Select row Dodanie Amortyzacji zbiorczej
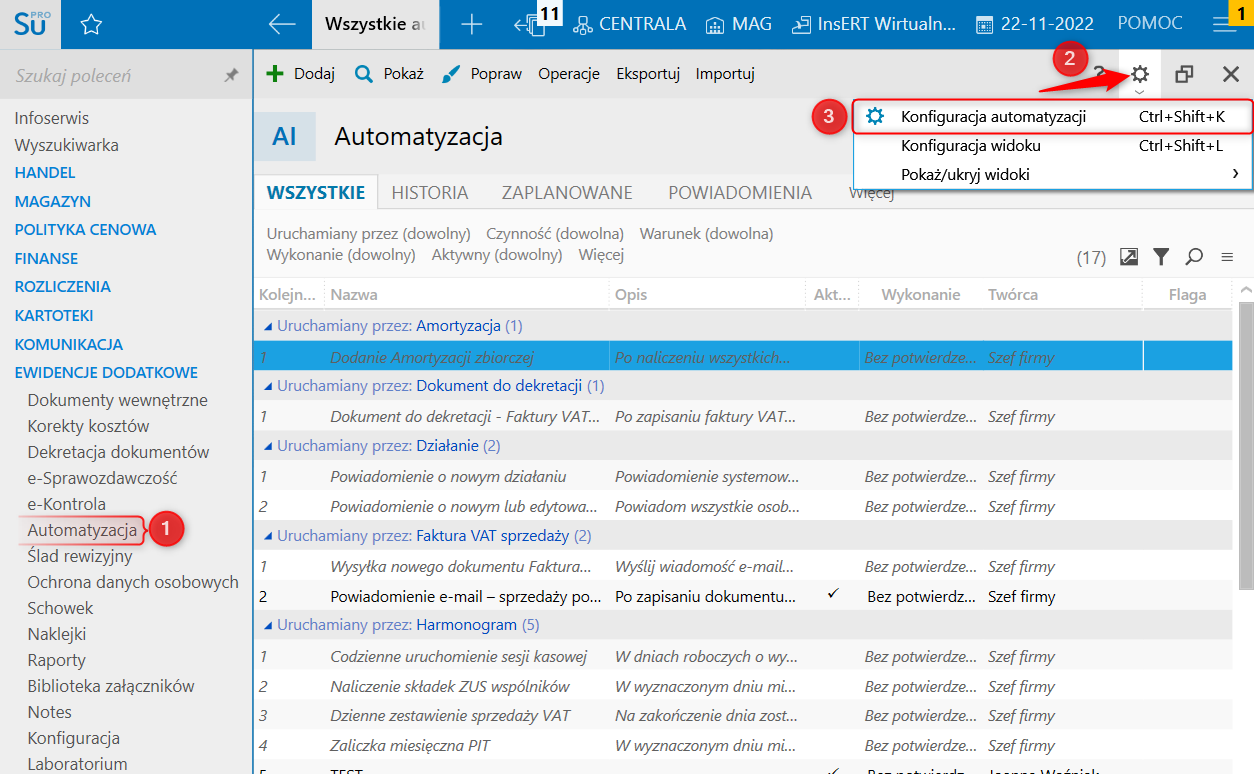This screenshot has height=774, width=1254. 744,356
